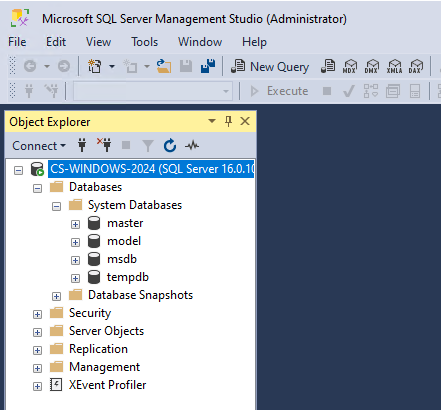Expand the msdb database

coord(76,260)
